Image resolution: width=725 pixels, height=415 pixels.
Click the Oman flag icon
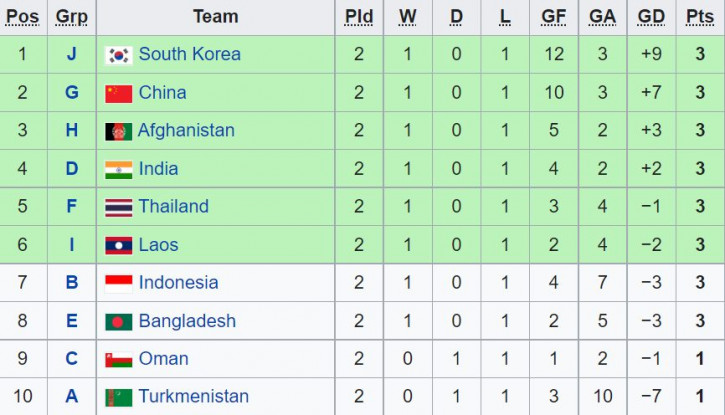click(x=118, y=360)
